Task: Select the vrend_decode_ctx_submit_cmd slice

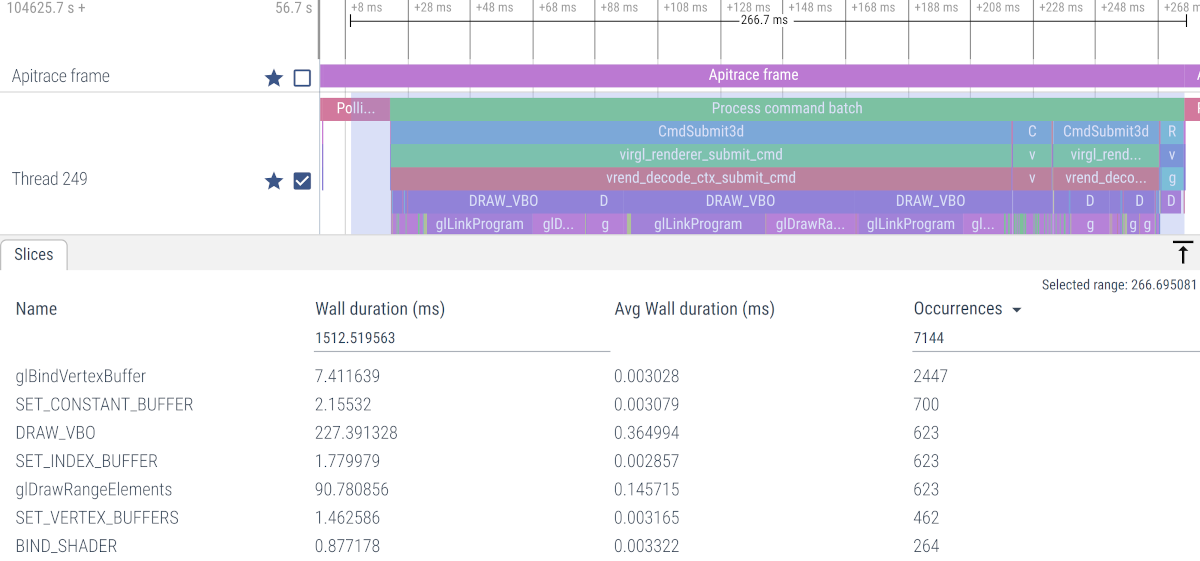Action: point(701,178)
